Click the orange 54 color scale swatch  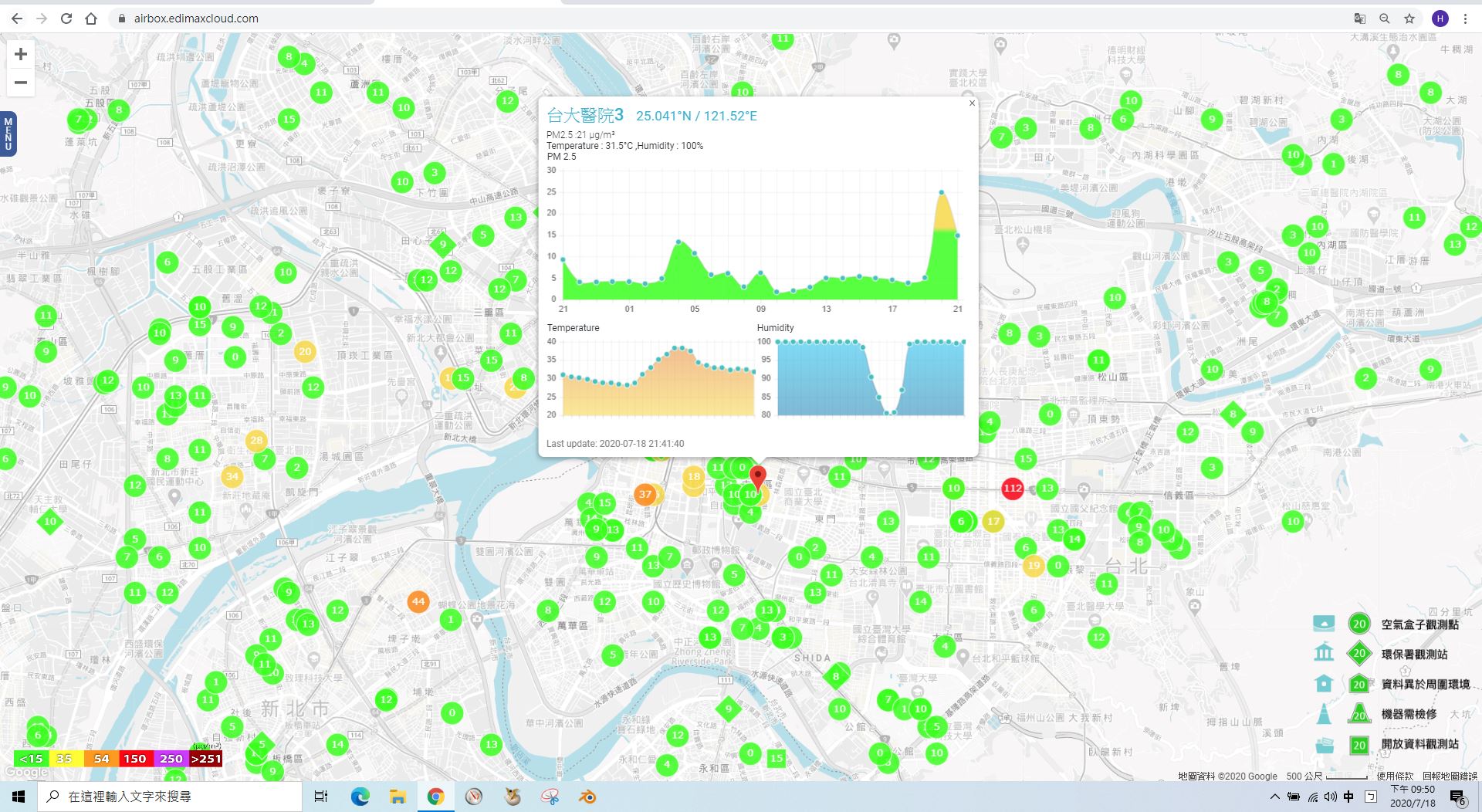point(101,759)
